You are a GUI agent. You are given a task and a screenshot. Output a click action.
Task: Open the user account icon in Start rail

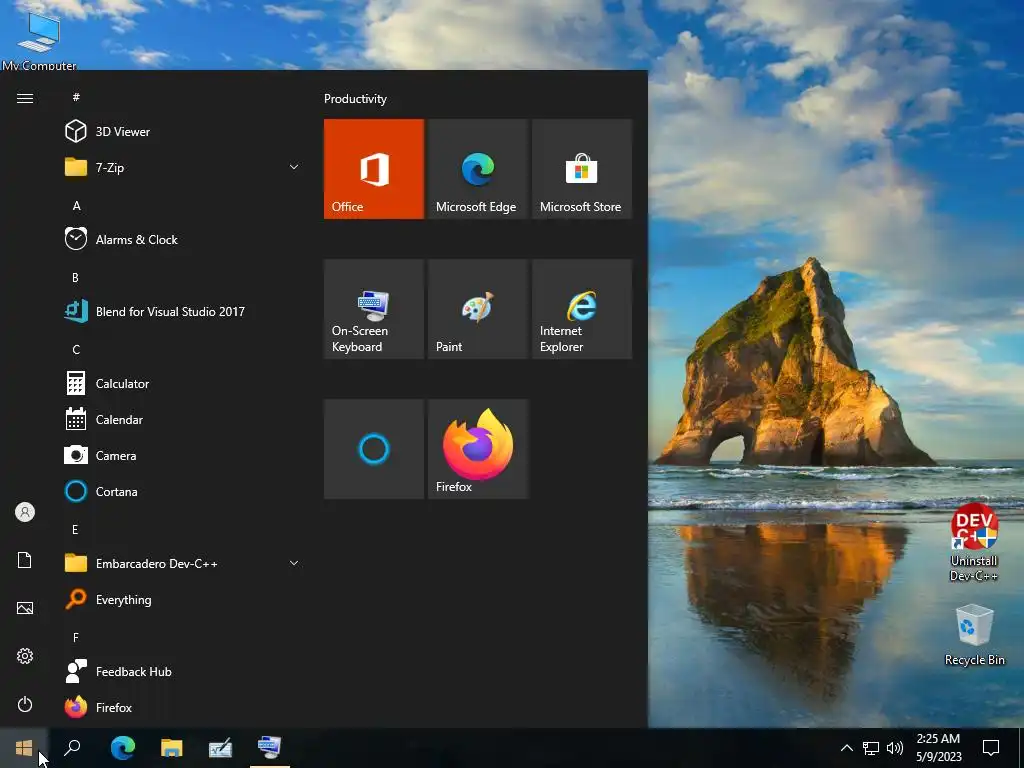point(25,512)
